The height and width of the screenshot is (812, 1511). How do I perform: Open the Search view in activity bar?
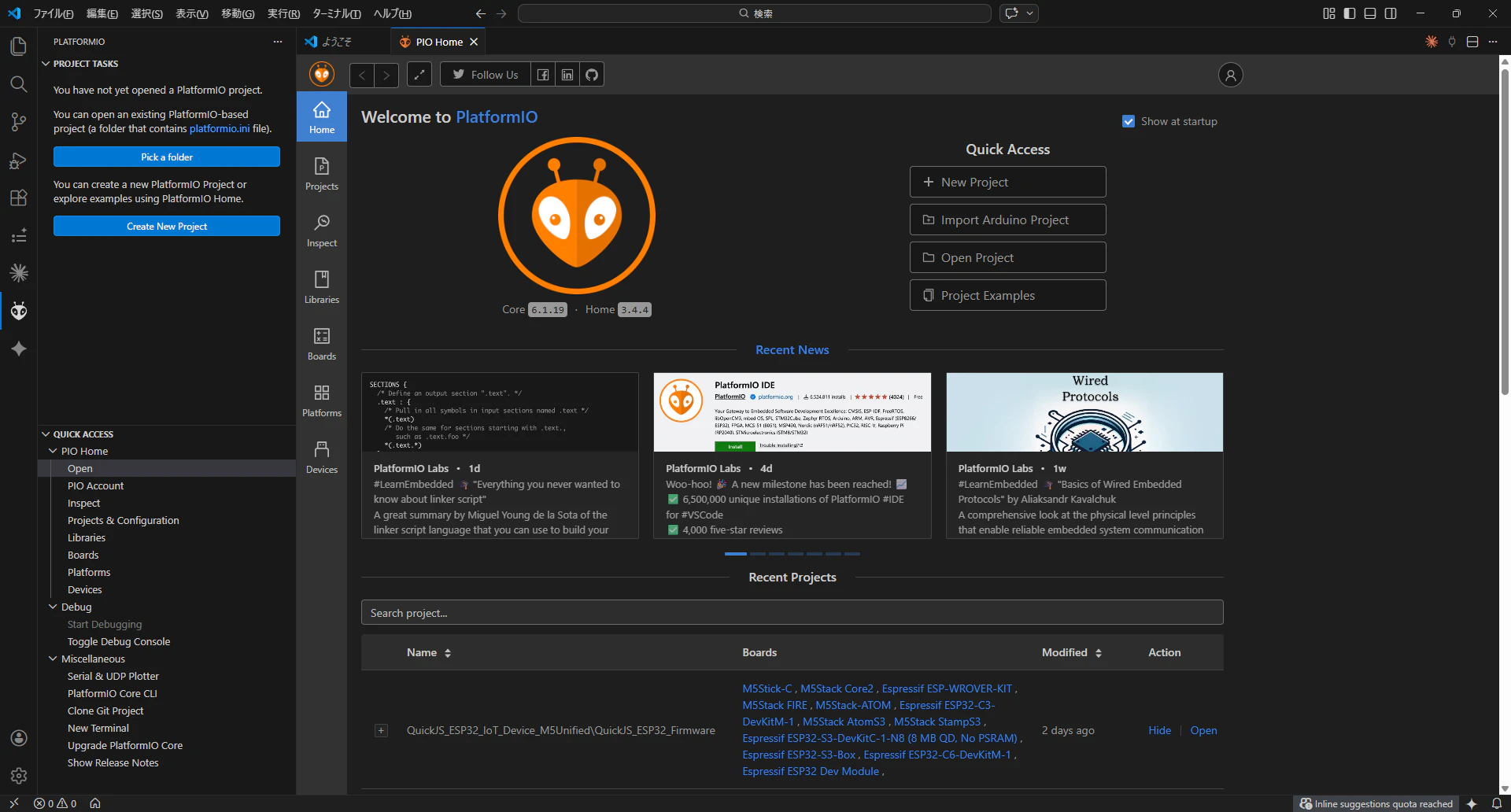pos(19,84)
